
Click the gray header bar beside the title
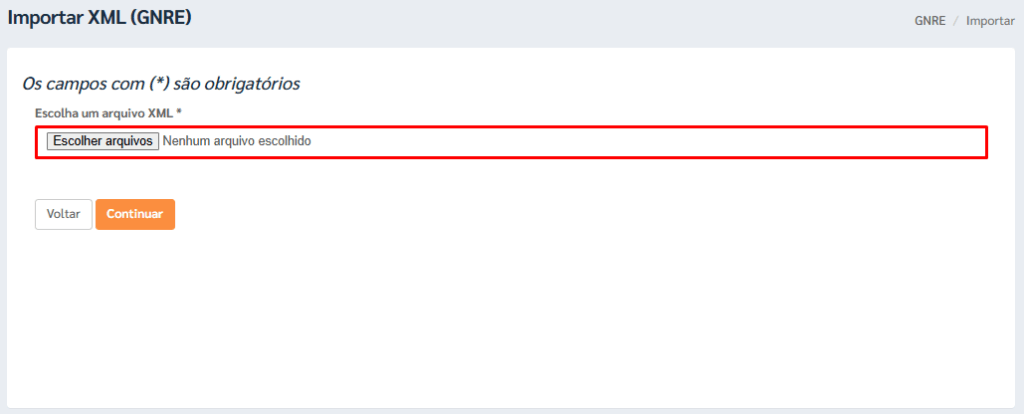coord(550,20)
